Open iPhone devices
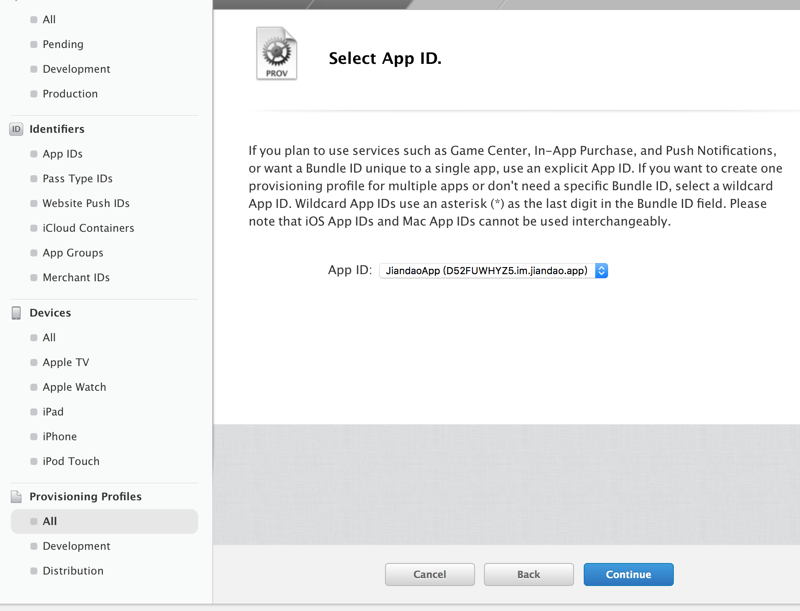 click(59, 437)
